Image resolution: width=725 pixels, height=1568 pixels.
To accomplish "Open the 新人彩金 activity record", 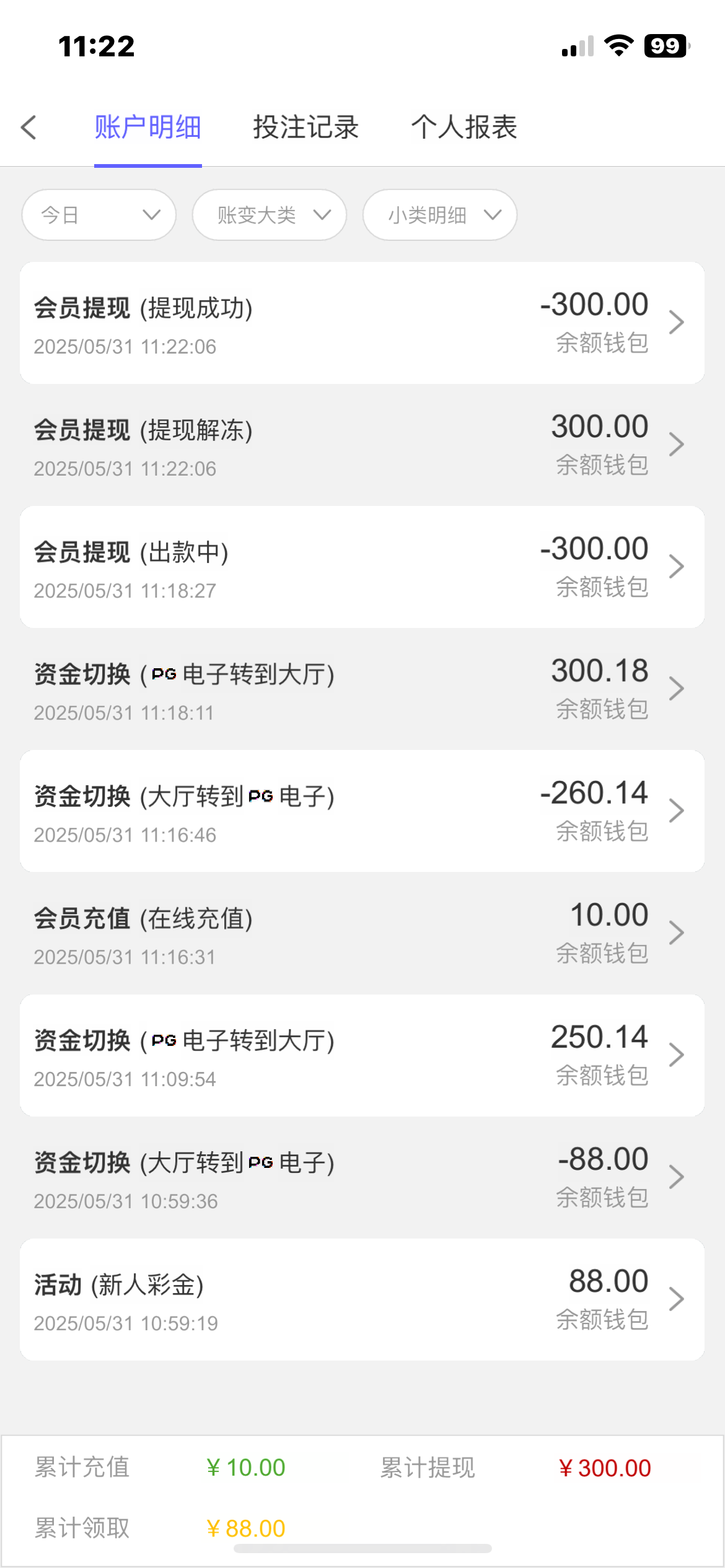I will click(x=362, y=1299).
